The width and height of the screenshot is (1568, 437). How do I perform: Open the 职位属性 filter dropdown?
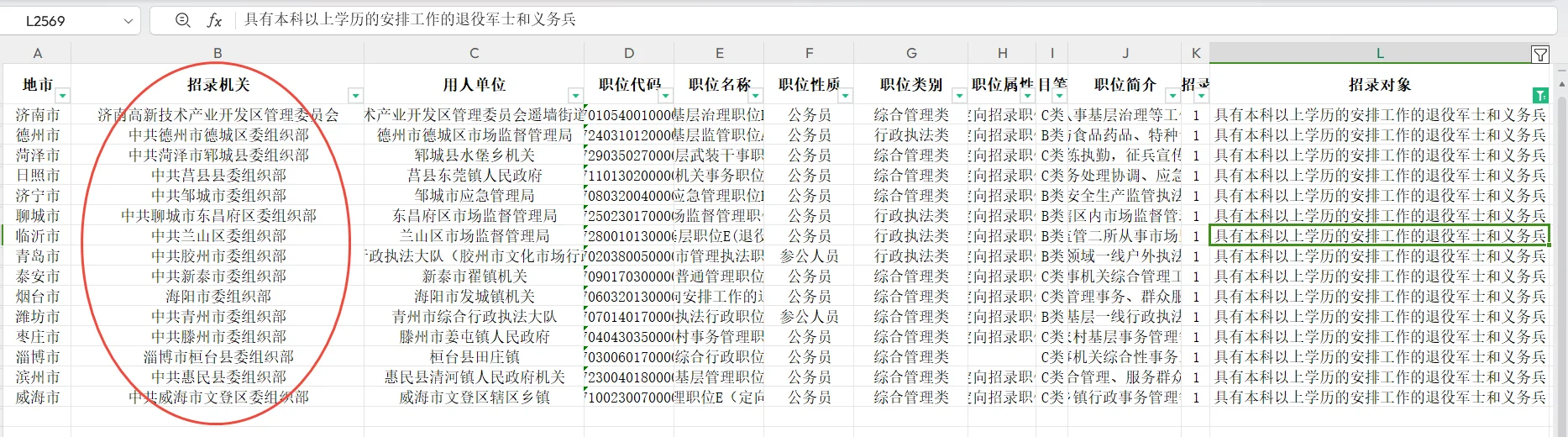pyautogui.click(x=1026, y=96)
